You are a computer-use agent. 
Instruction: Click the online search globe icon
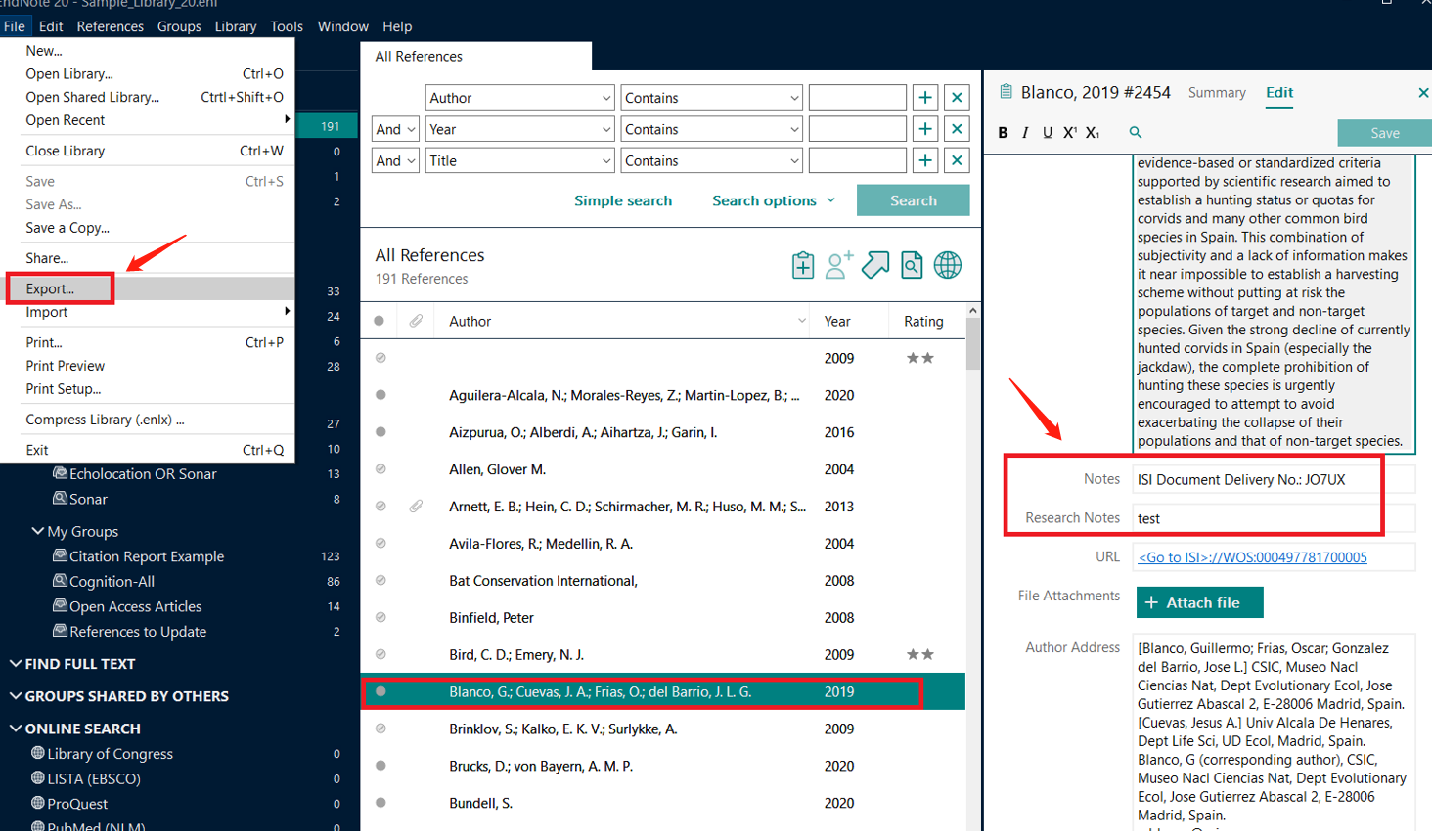pos(947,265)
